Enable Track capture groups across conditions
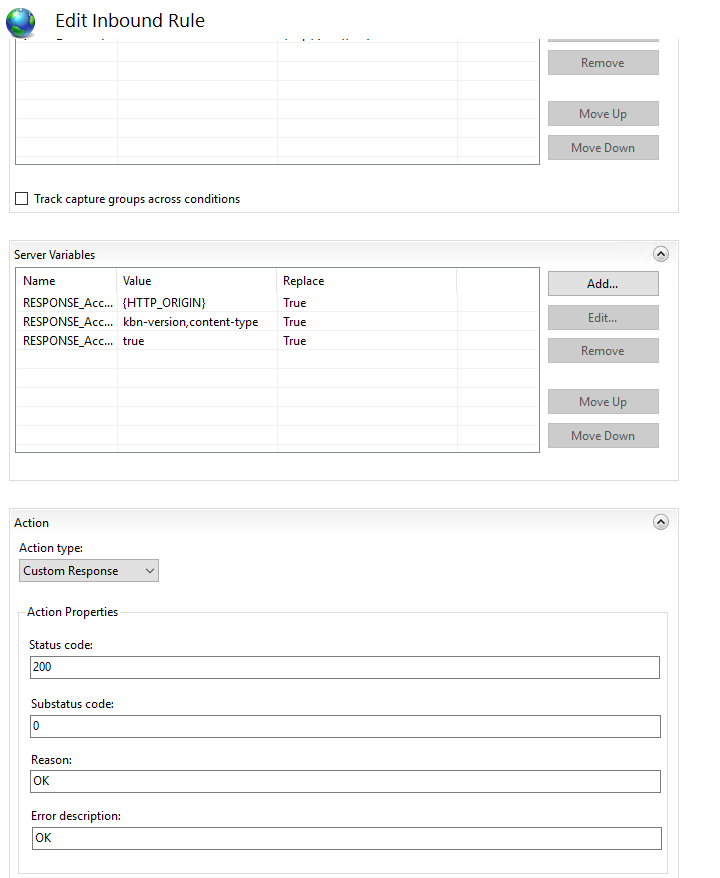This screenshot has width=720, height=878. [21, 198]
